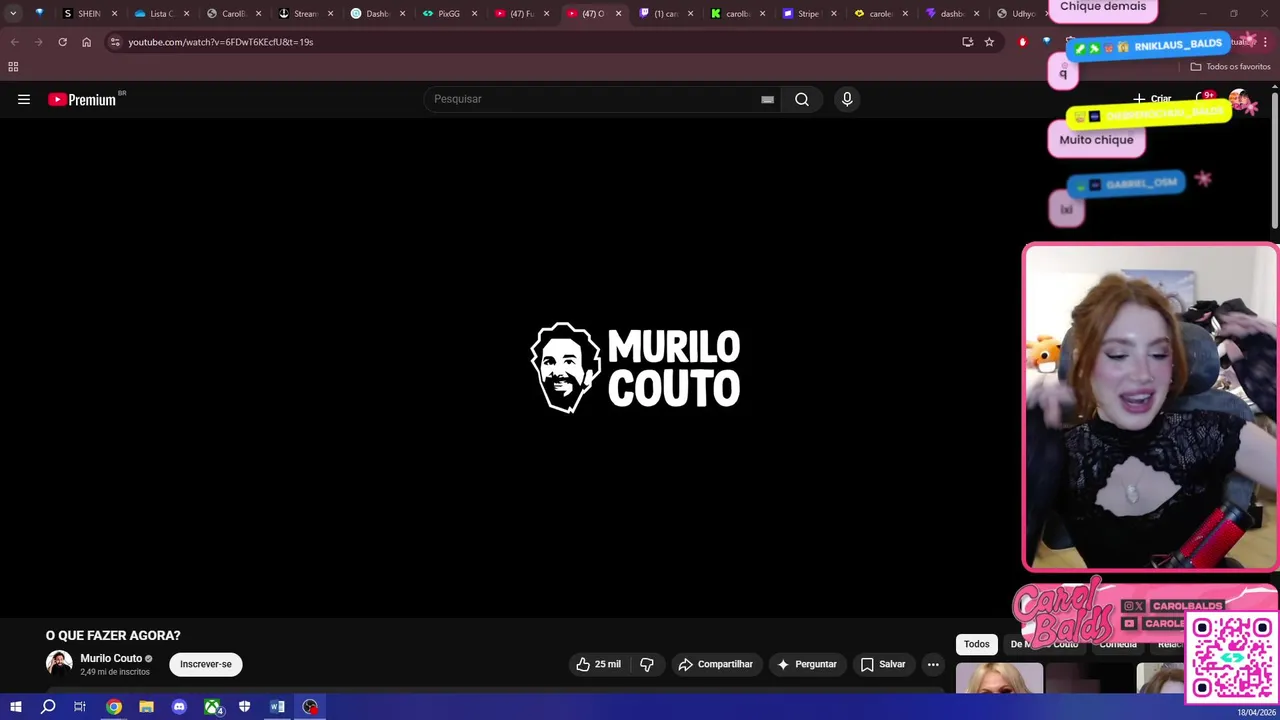
Task: Open the Perguntar ask button
Action: point(807,664)
